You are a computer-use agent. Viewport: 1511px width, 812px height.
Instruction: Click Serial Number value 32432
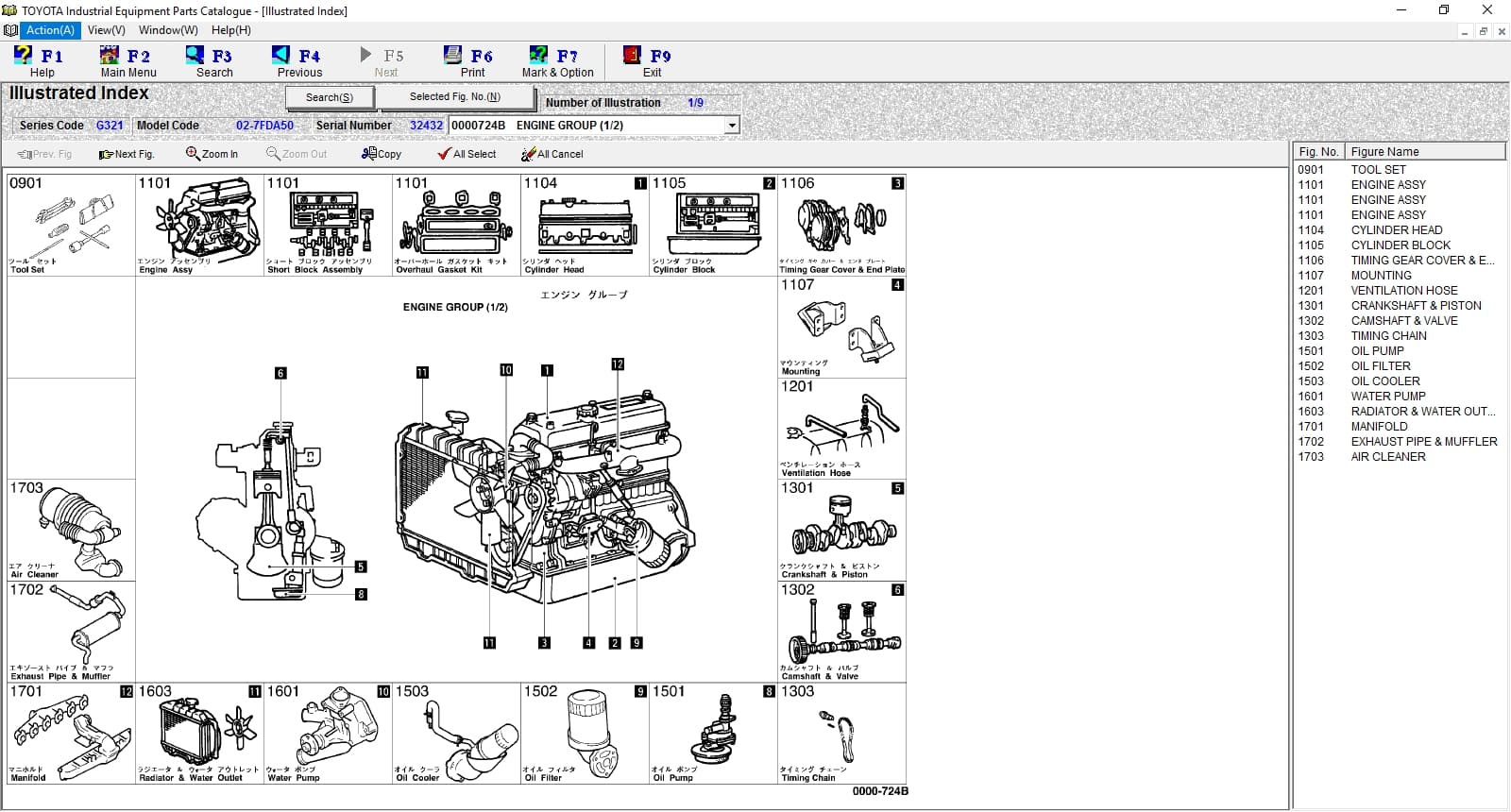point(426,126)
